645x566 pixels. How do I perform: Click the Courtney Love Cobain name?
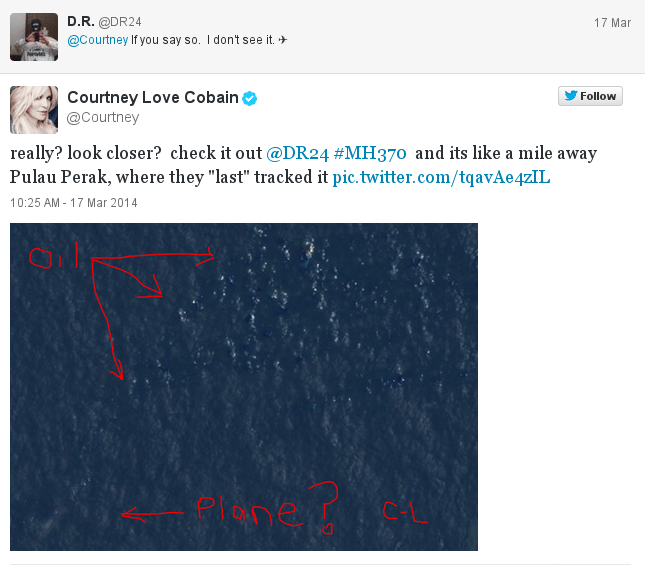[153, 97]
